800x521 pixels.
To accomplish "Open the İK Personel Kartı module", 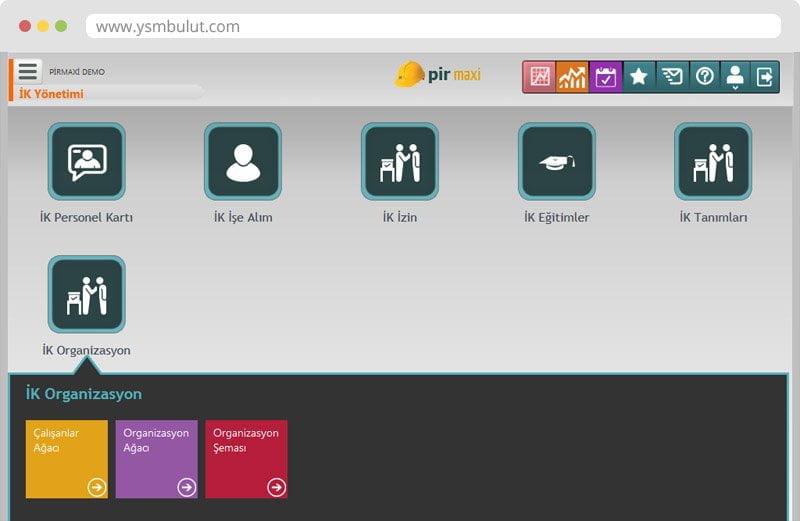I will [87, 162].
